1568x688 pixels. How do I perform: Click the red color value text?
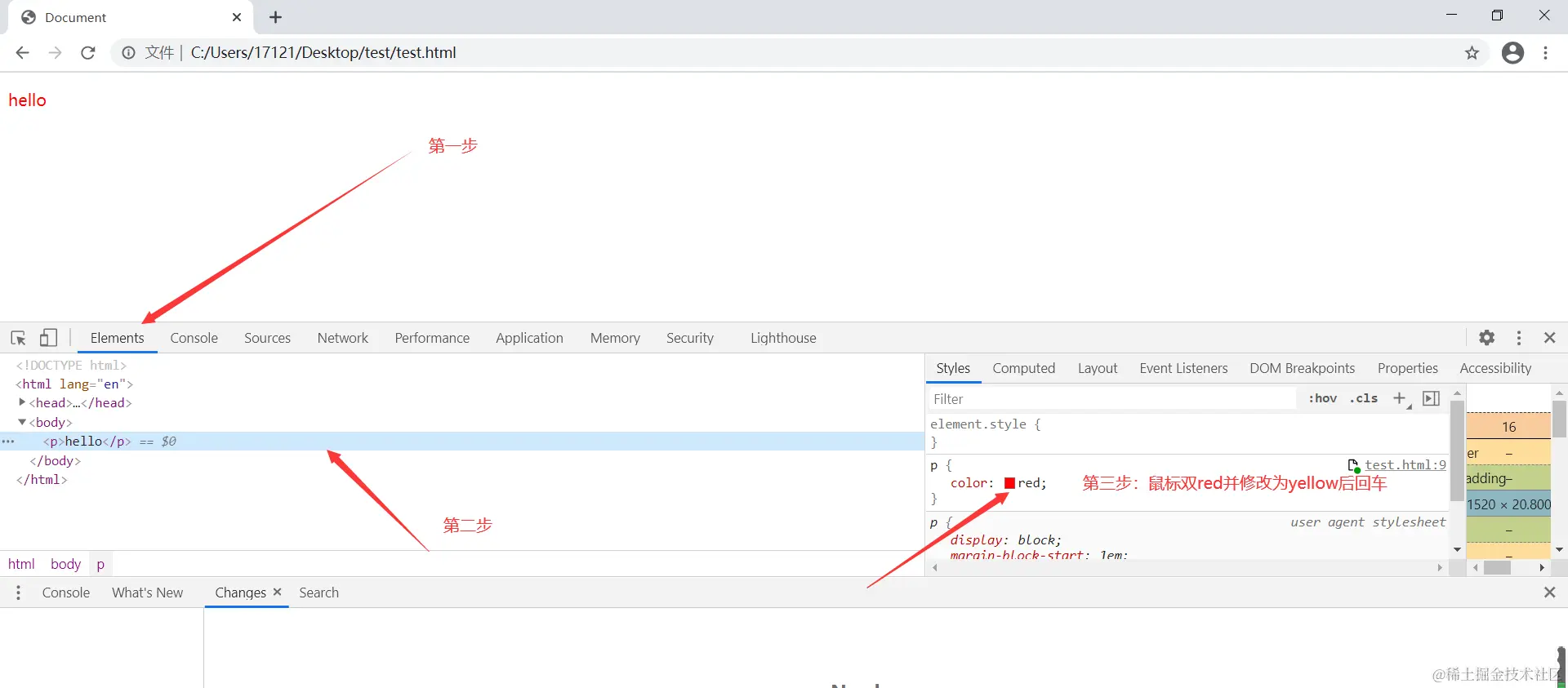(1029, 483)
